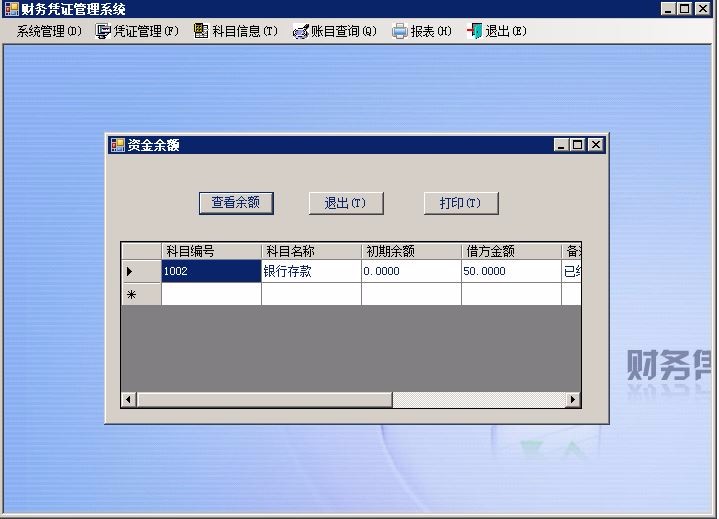Open the 系统管理 menu
The height and width of the screenshot is (519, 719).
(49, 31)
